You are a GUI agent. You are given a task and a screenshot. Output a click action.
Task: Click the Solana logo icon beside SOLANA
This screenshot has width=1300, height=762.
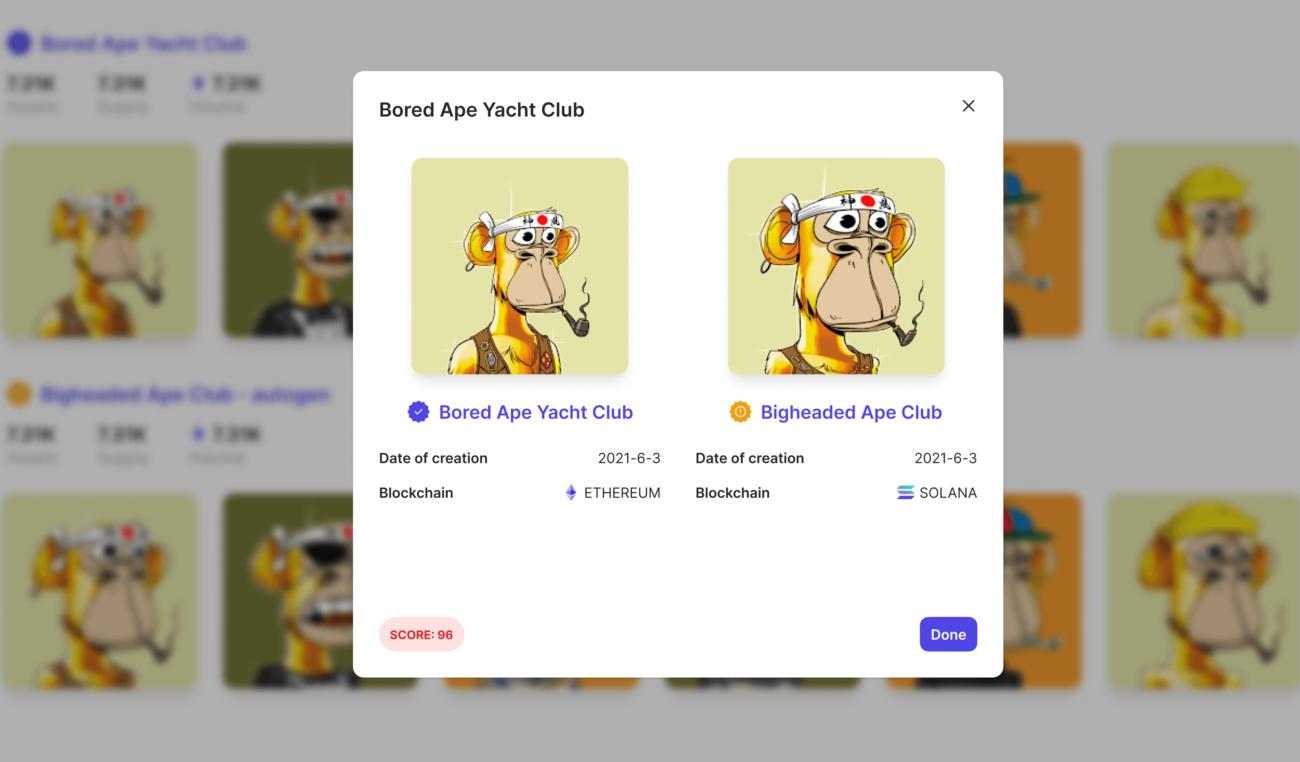[905, 493]
